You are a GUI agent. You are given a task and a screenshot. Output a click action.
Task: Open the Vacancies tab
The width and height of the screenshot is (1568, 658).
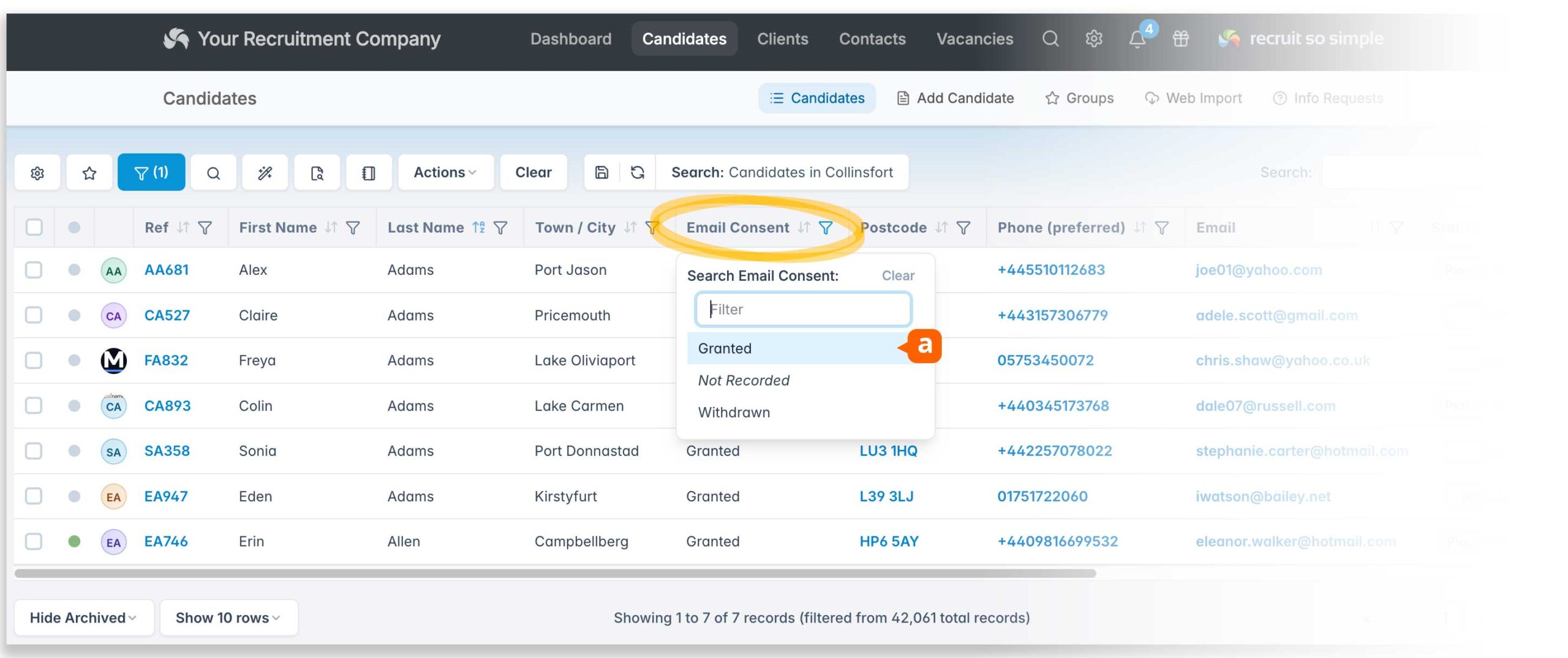pyautogui.click(x=975, y=39)
